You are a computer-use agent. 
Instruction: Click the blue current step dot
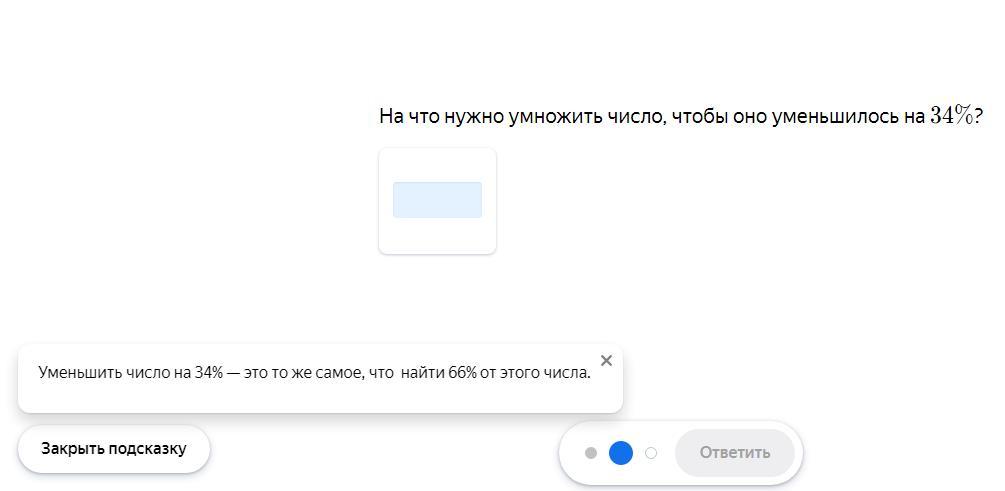[621, 453]
